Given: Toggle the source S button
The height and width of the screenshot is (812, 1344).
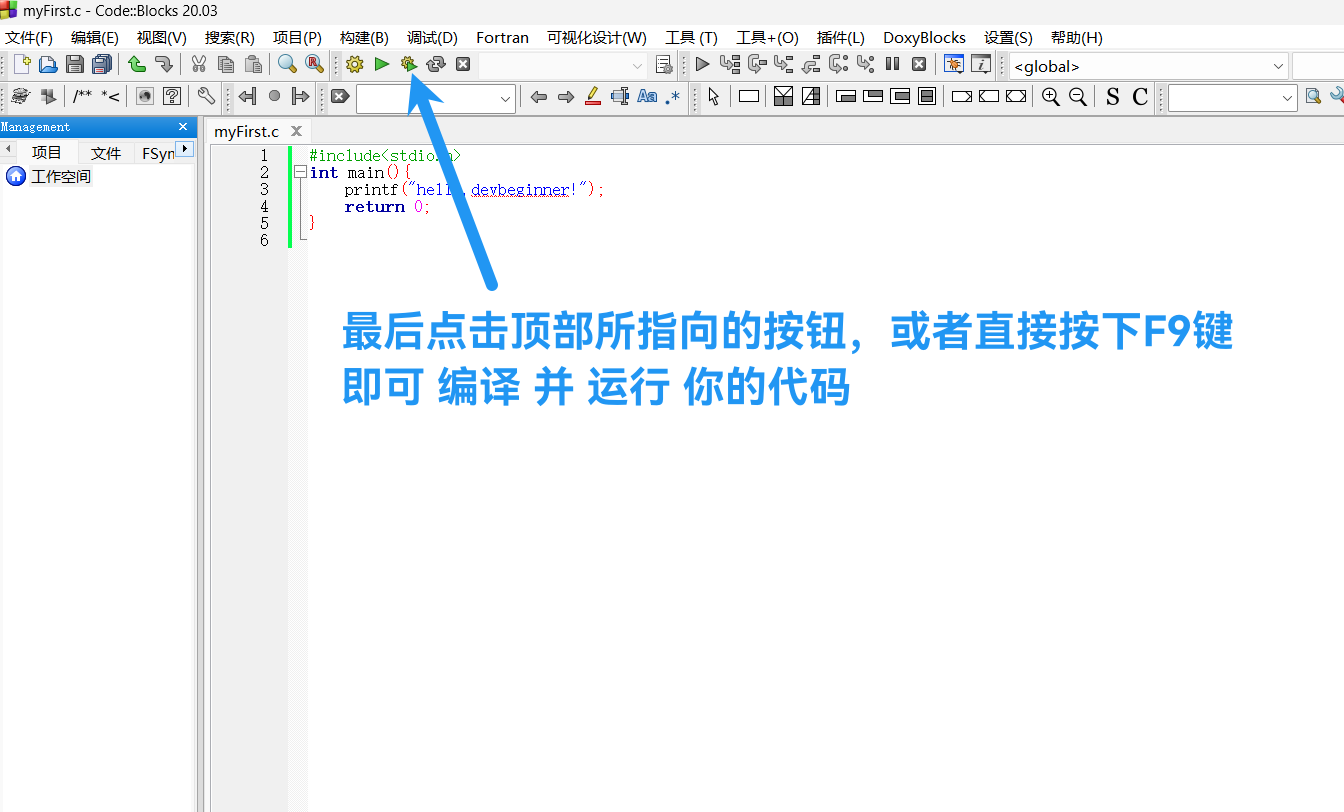Looking at the screenshot, I should pos(1113,96).
